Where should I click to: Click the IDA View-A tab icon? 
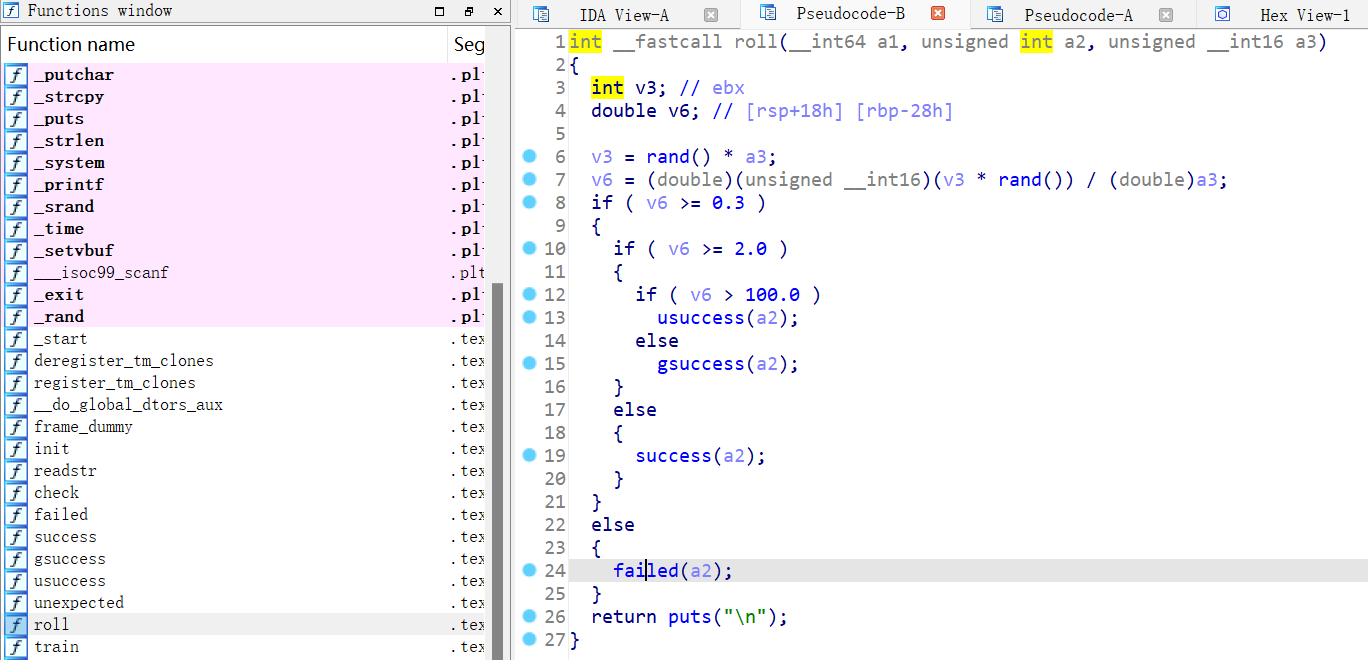[x=541, y=14]
